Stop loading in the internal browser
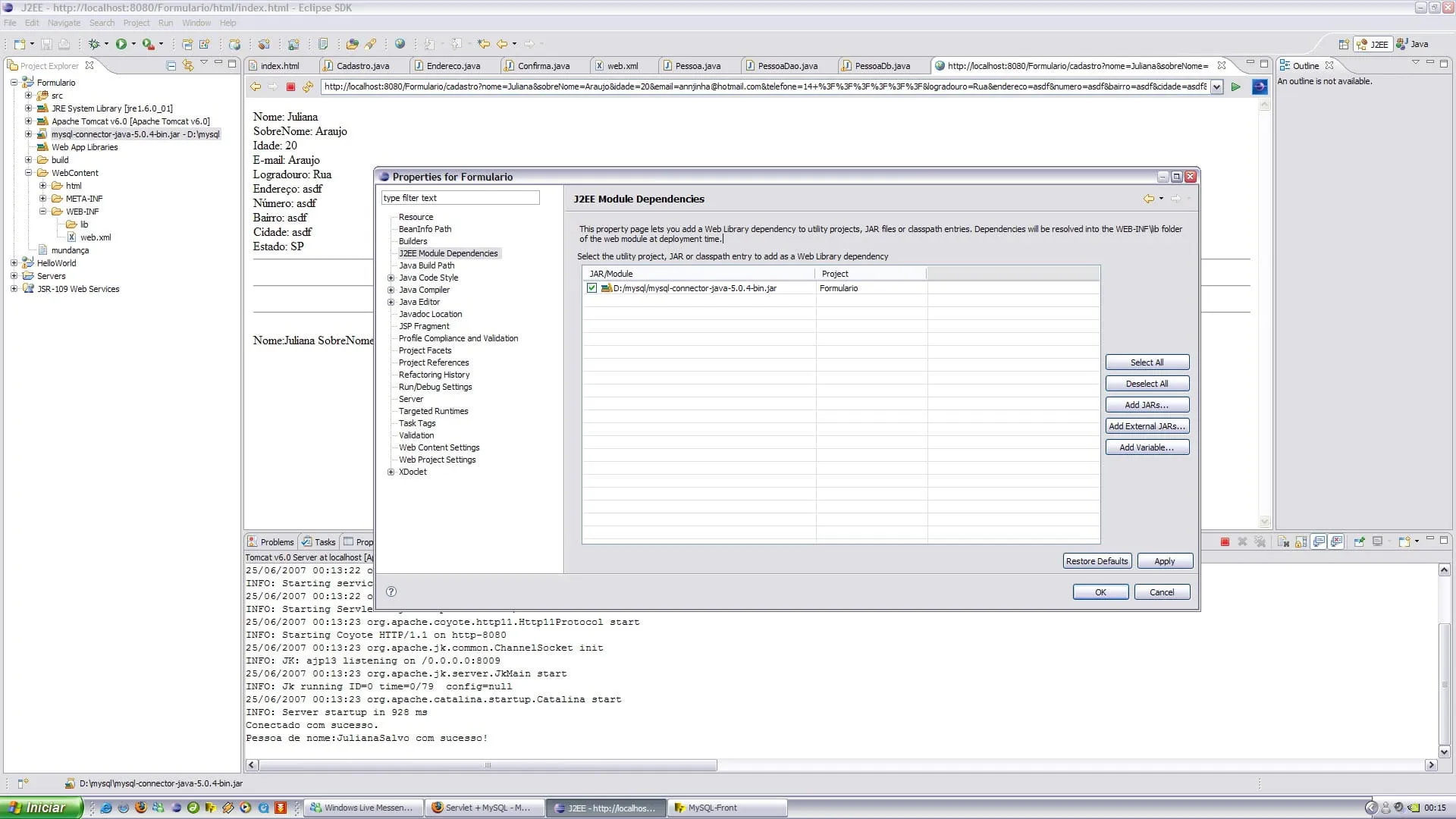The height and width of the screenshot is (819, 1456). point(290,87)
